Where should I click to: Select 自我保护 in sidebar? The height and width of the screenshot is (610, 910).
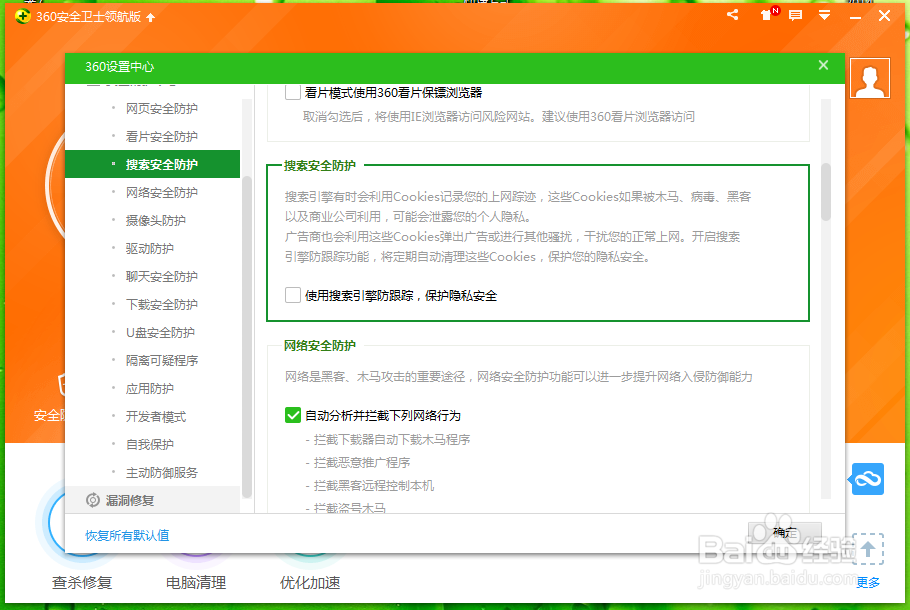tap(152, 444)
